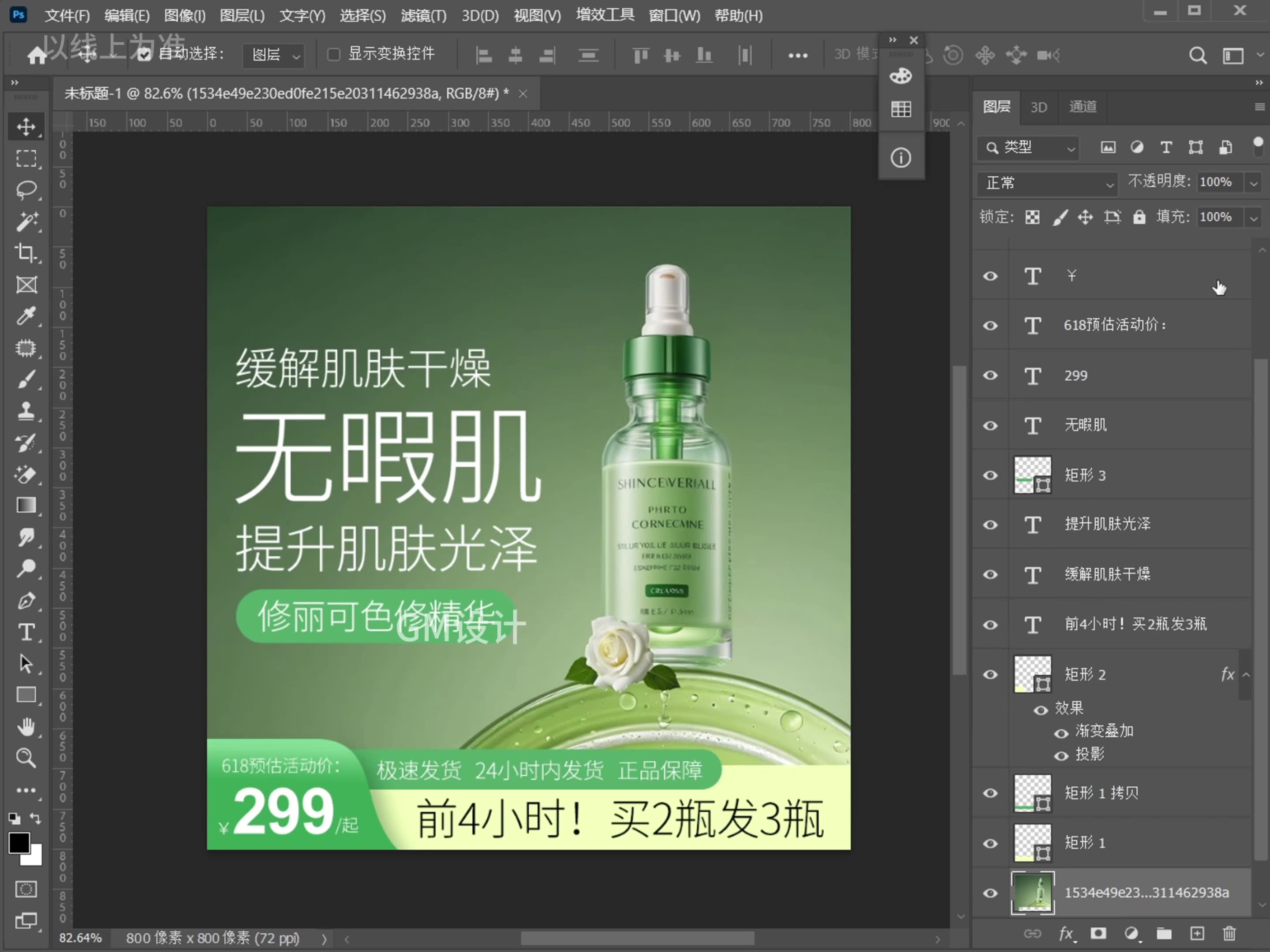Click the delete layer trash icon
This screenshot has height=952, width=1270.
[1229, 934]
